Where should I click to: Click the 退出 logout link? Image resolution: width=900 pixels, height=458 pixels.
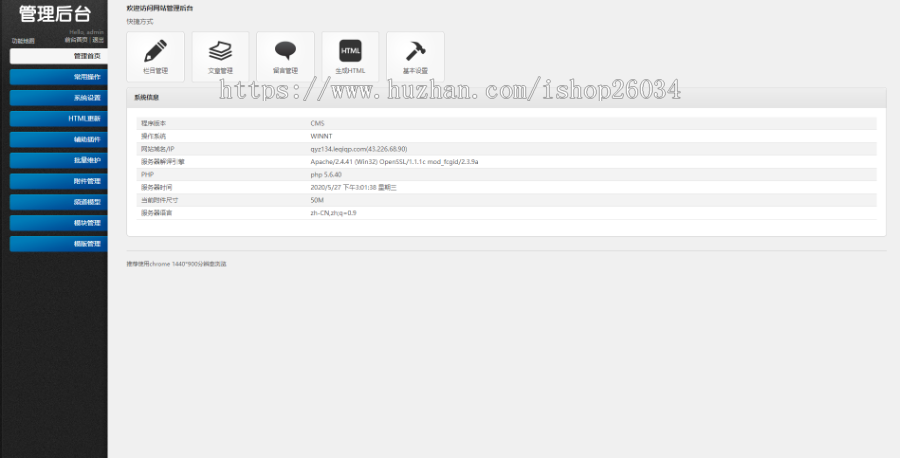[98, 40]
